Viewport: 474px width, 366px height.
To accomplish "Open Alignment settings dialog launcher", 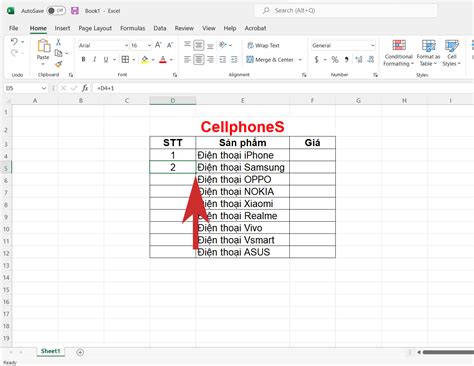I will 304,75.
